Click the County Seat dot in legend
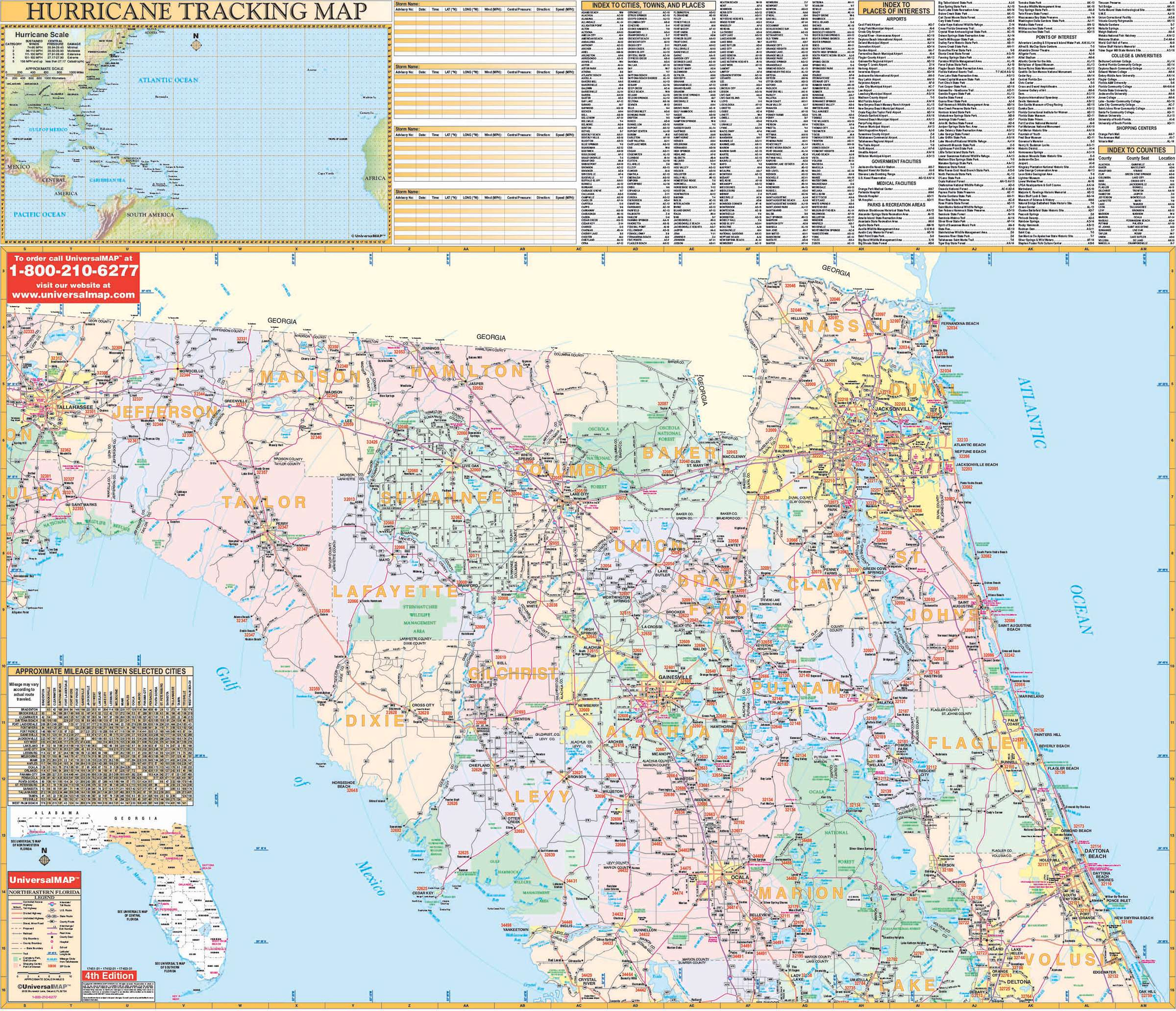1176x1011 pixels. pyautogui.click(x=52, y=937)
